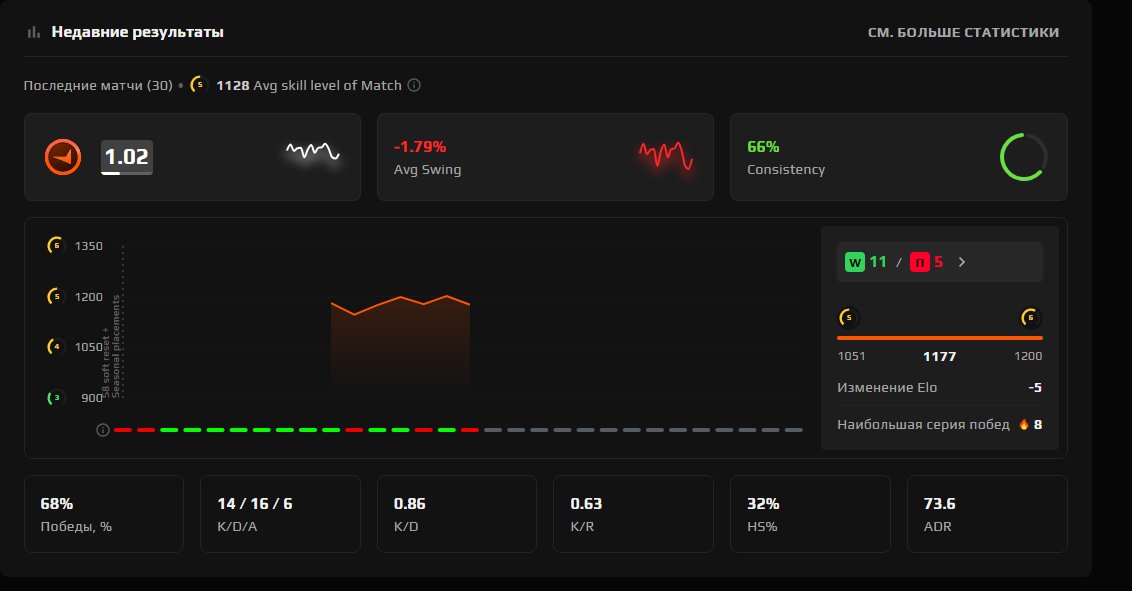The image size is (1132, 591).
Task: Open the 32% HS% card
Action: (810, 514)
